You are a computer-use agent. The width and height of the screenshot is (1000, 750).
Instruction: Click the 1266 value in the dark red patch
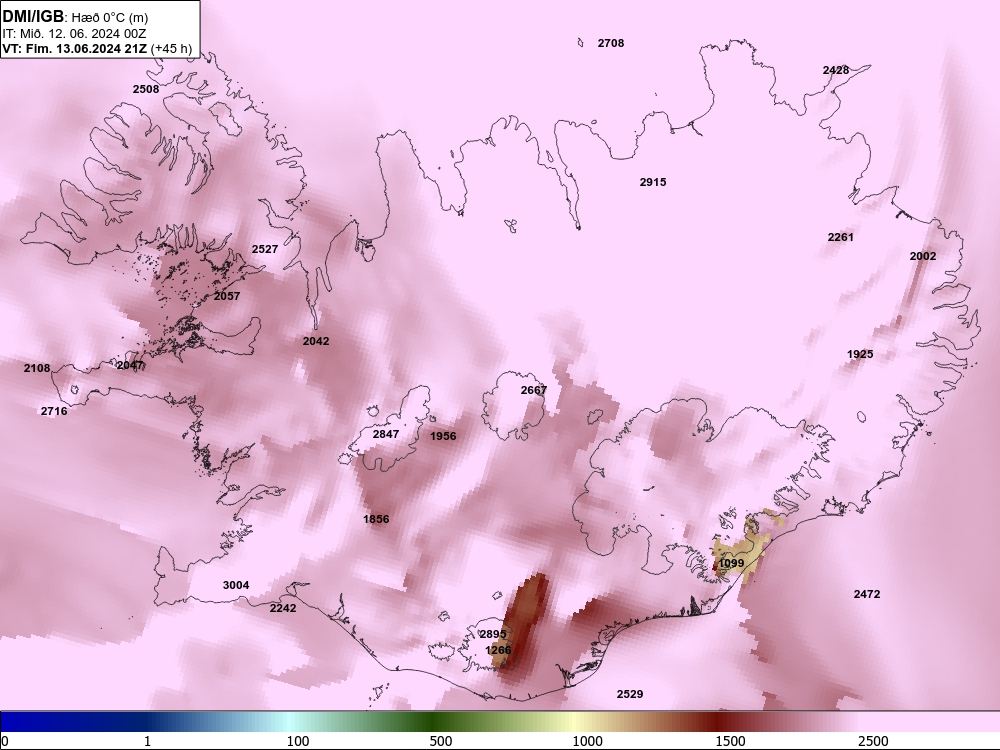coord(497,651)
